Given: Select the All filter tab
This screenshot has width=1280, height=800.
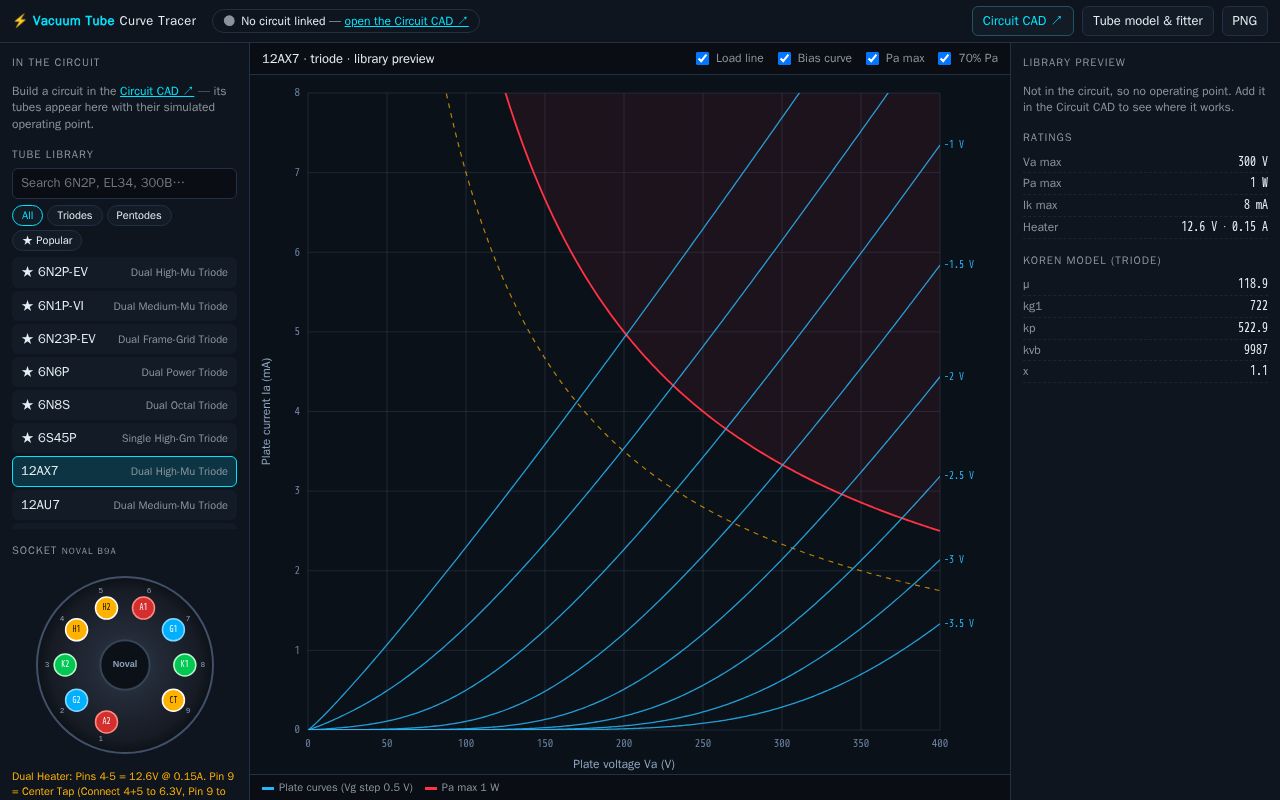Looking at the screenshot, I should 27,215.
